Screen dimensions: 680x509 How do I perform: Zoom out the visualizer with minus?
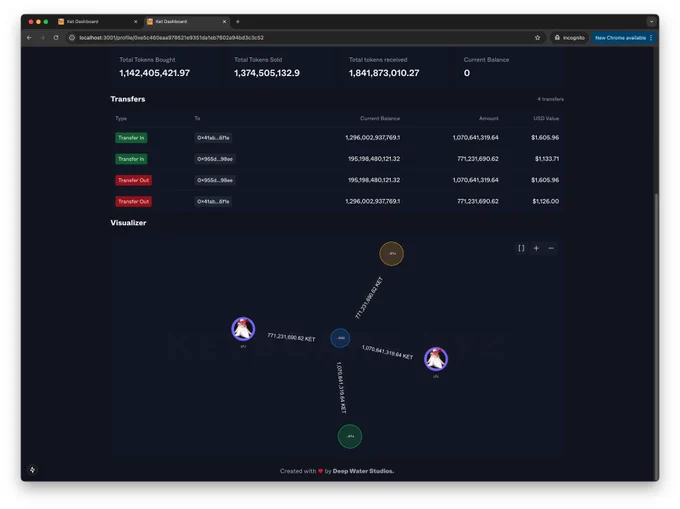[x=551, y=248]
